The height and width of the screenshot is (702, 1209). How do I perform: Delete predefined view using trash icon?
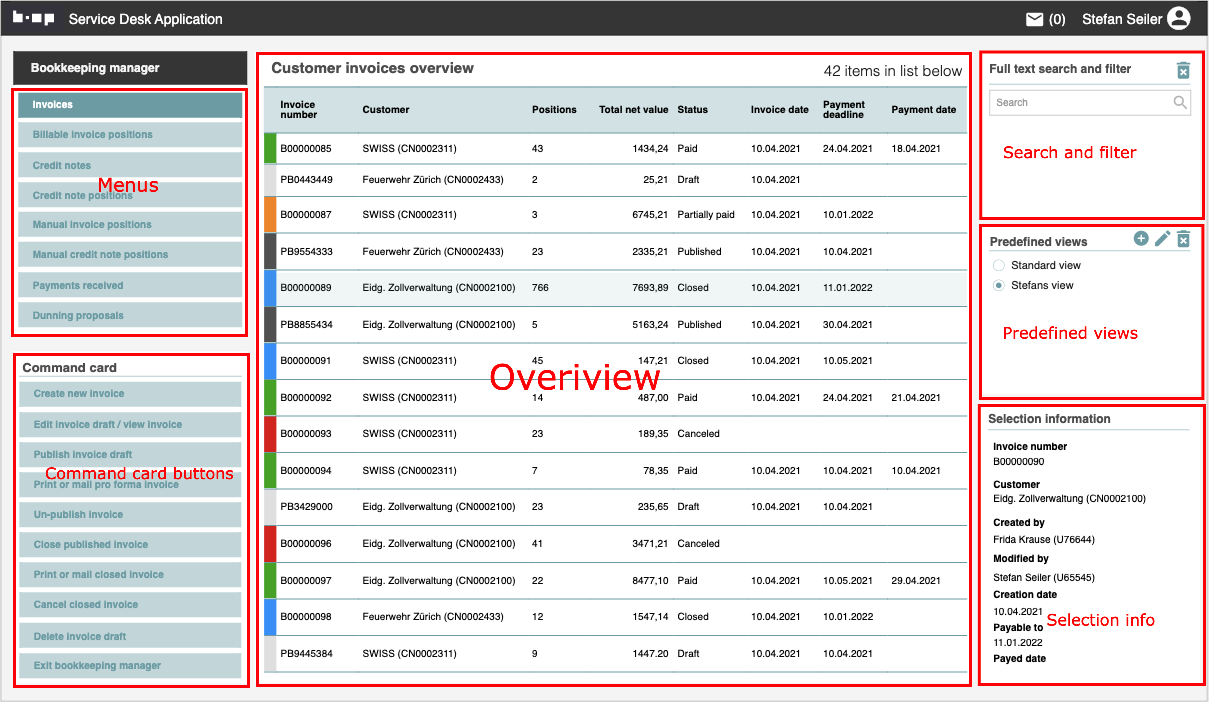[1183, 239]
